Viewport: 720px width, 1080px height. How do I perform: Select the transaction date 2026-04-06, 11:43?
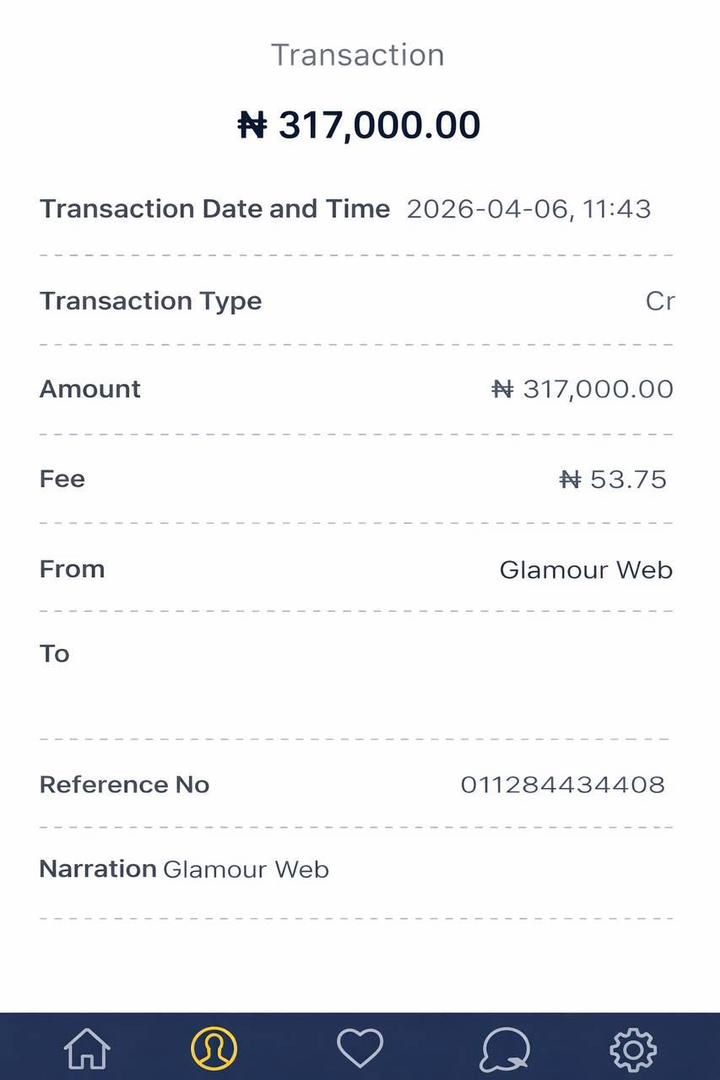point(528,209)
